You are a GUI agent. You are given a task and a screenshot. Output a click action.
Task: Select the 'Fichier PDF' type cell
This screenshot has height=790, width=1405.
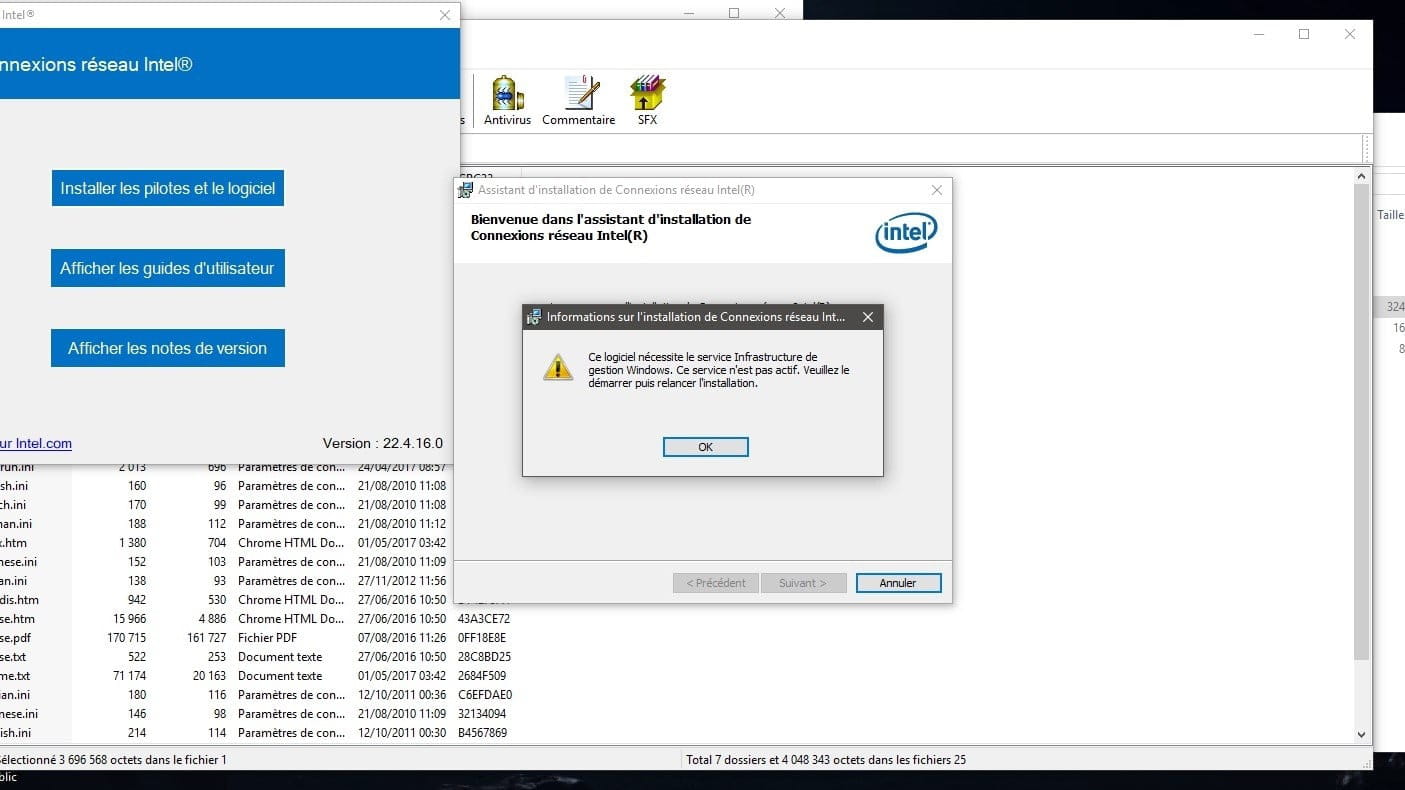point(267,638)
